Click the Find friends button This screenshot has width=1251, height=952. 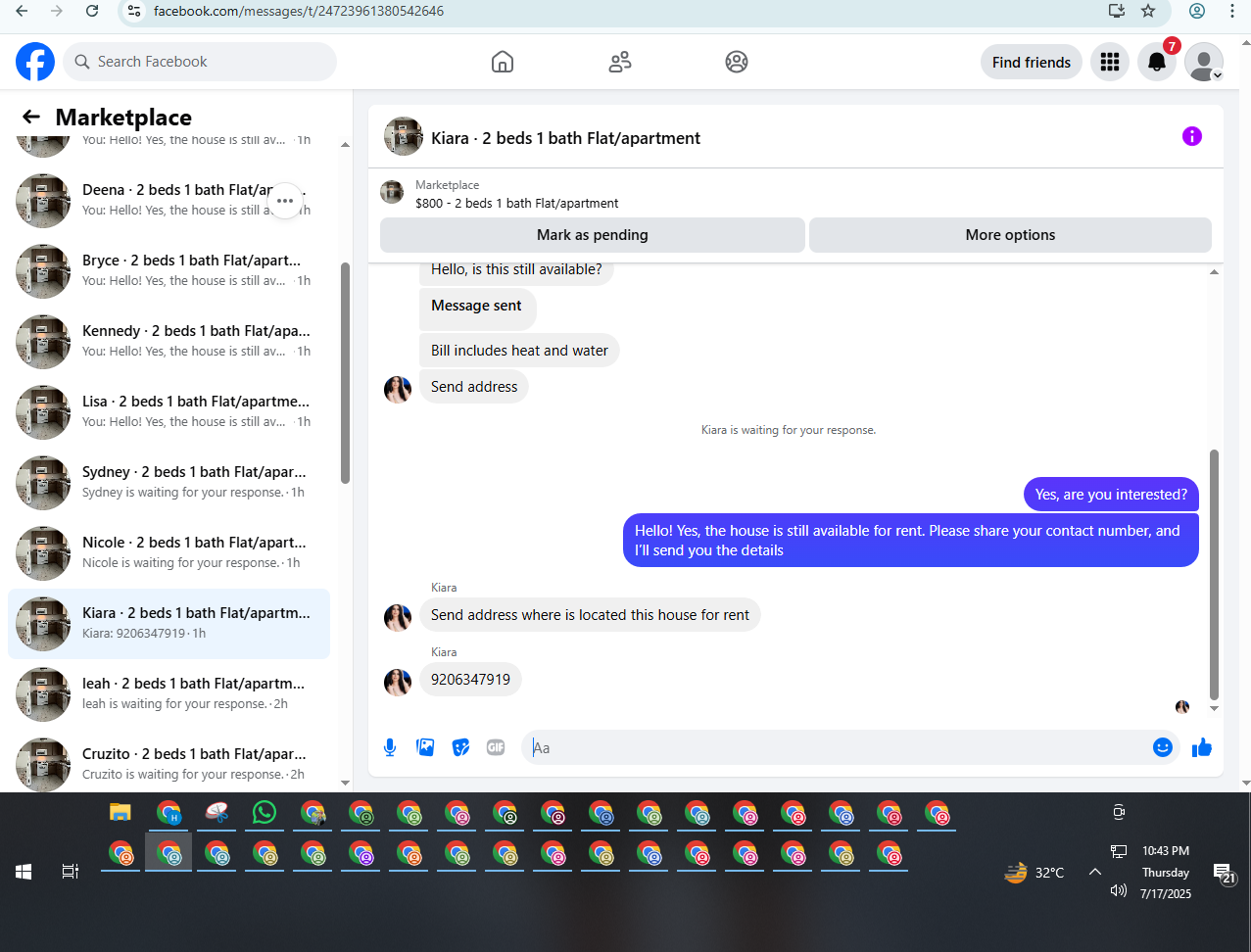[1032, 62]
